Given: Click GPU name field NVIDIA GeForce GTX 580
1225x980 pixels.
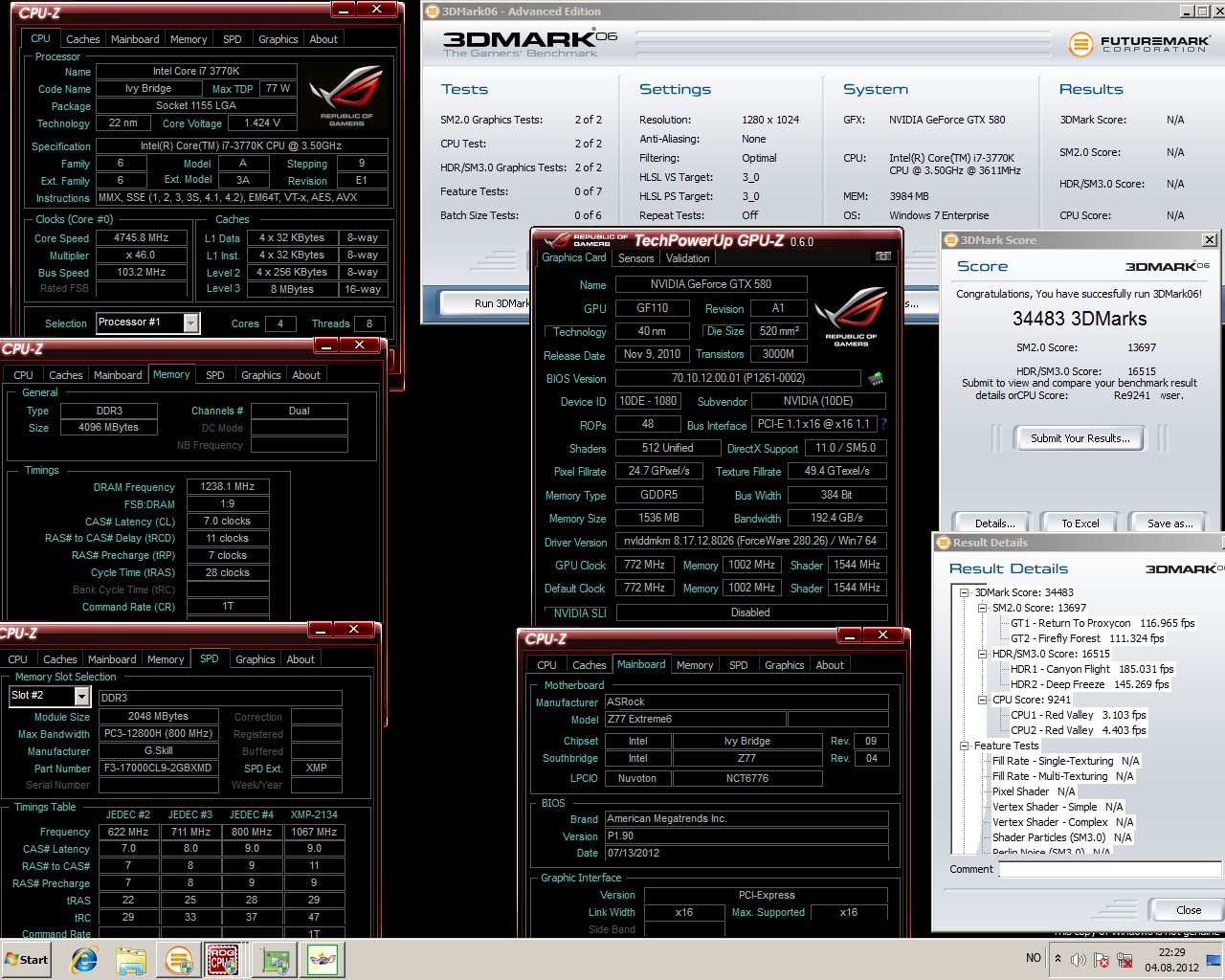Looking at the screenshot, I should click(x=710, y=284).
